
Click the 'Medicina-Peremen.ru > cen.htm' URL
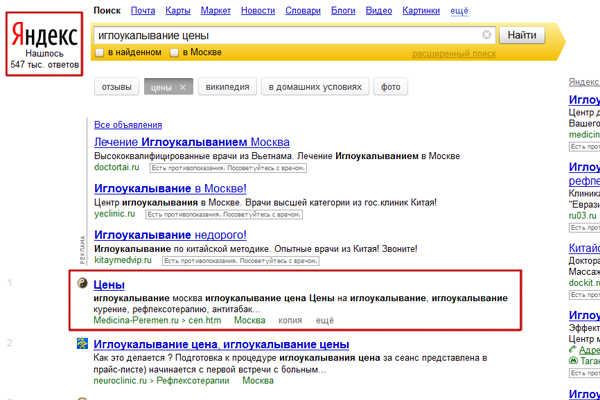[157, 320]
